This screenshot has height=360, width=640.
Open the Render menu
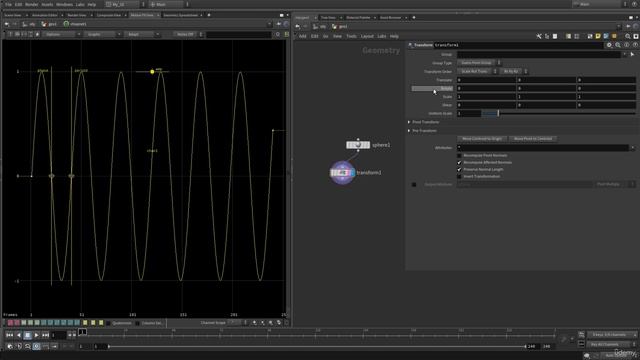click(31, 4)
